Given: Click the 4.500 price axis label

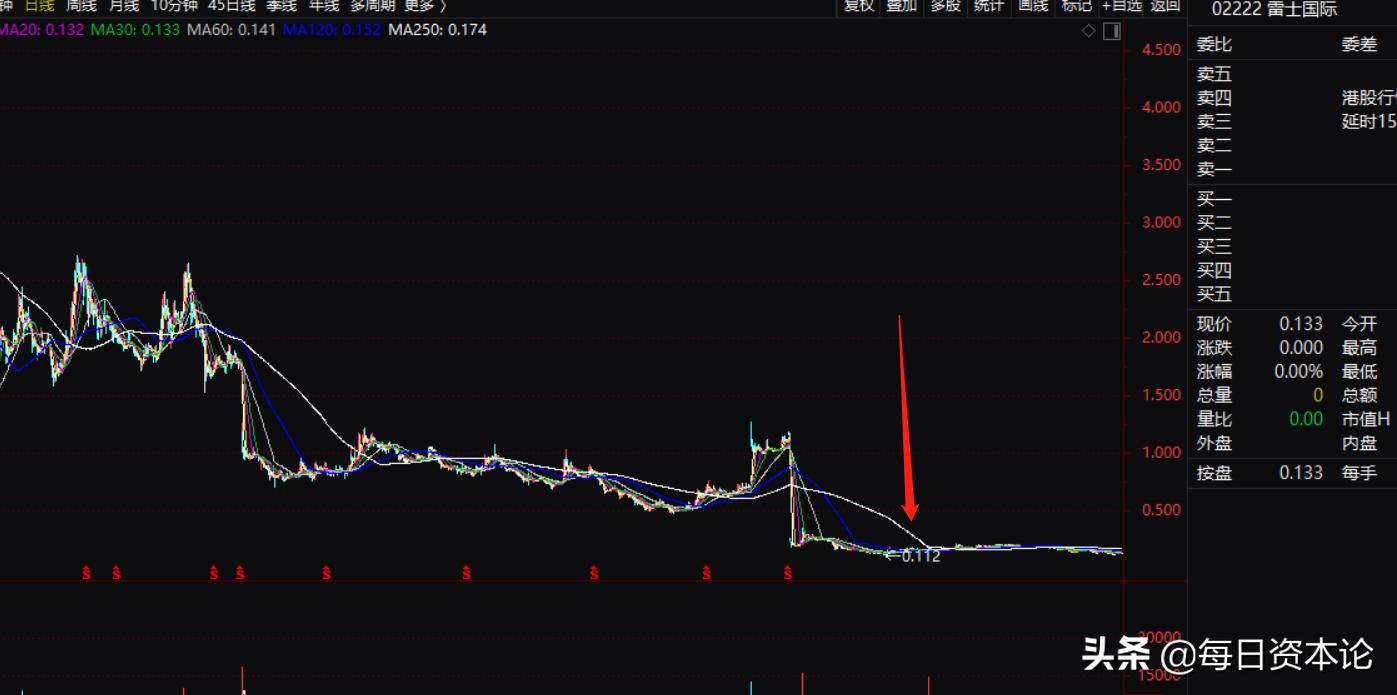Looking at the screenshot, I should point(1160,50).
